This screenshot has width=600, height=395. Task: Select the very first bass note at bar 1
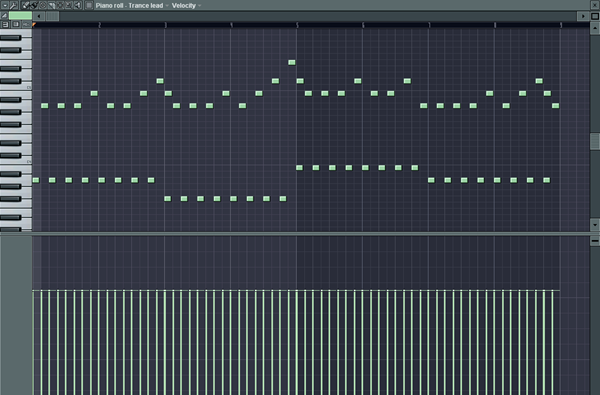36,180
